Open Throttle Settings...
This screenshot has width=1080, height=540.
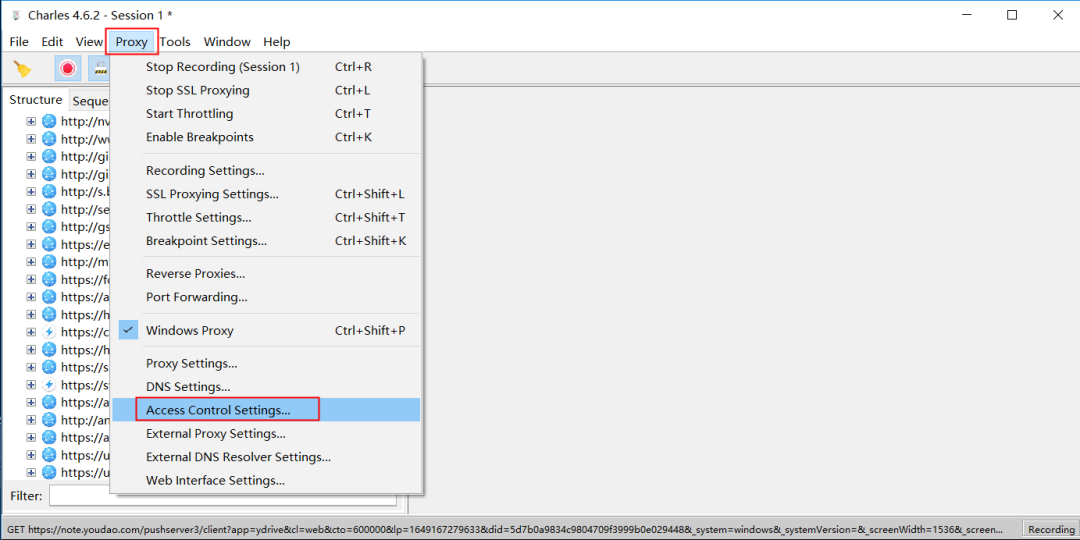click(x=265, y=218)
